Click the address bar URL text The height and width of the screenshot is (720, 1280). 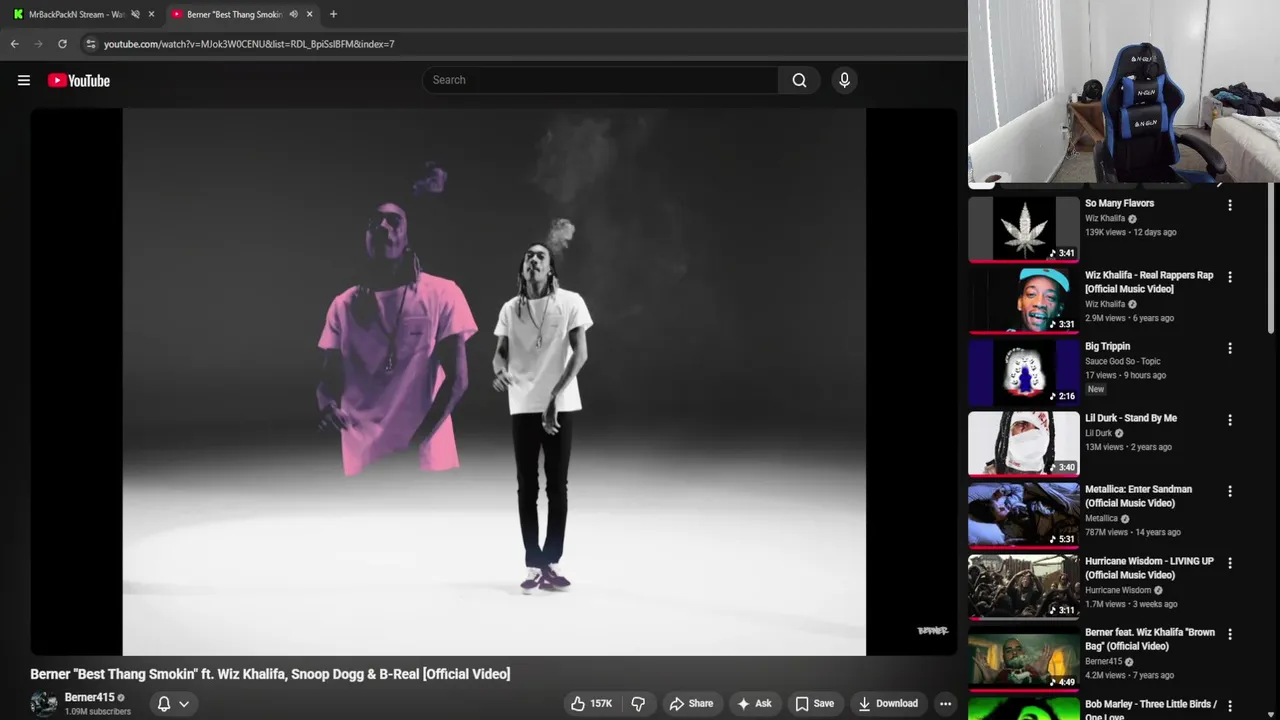[249, 44]
